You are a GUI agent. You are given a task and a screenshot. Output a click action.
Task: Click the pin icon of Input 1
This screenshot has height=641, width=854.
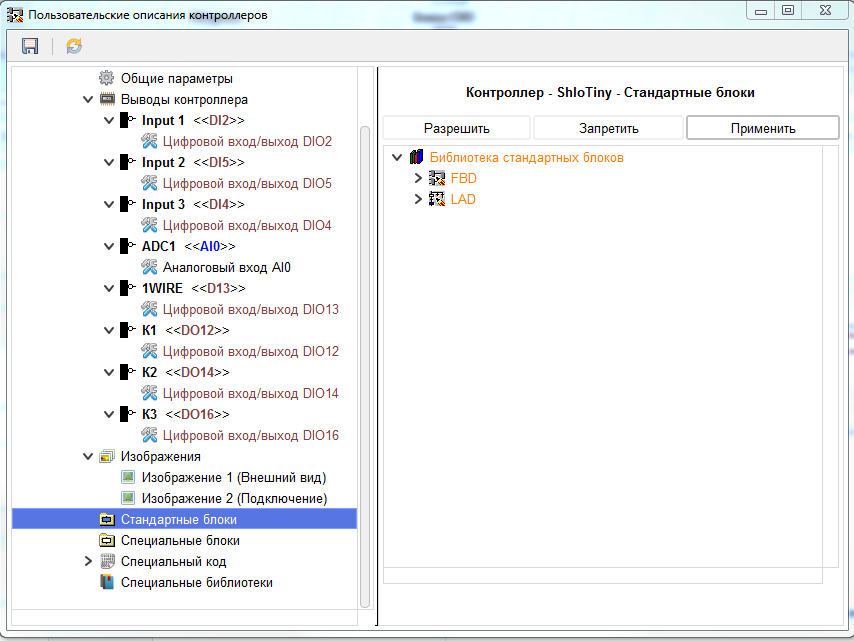coord(128,120)
